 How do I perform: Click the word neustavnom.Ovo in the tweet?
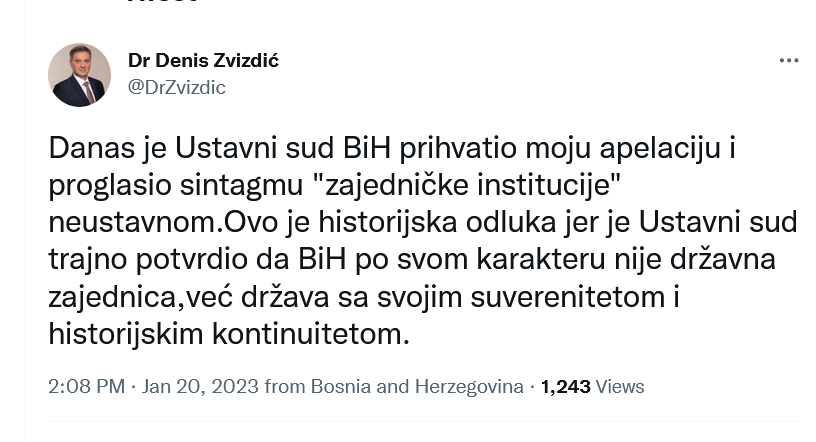click(x=164, y=222)
